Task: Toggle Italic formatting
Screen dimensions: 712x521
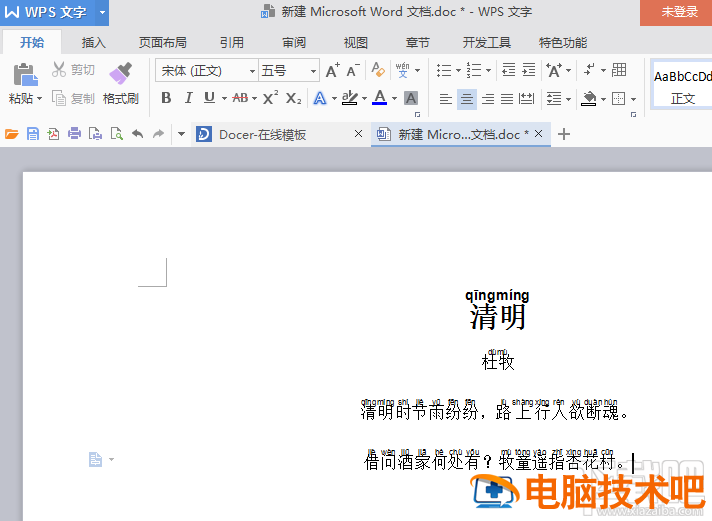Action: point(188,98)
